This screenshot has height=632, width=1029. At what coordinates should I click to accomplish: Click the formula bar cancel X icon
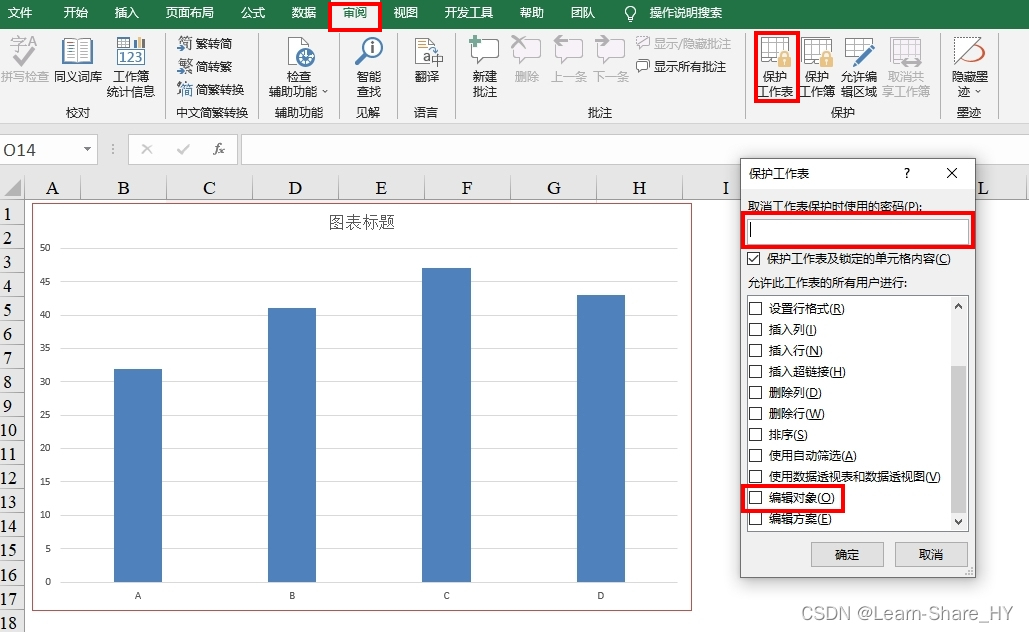147,150
